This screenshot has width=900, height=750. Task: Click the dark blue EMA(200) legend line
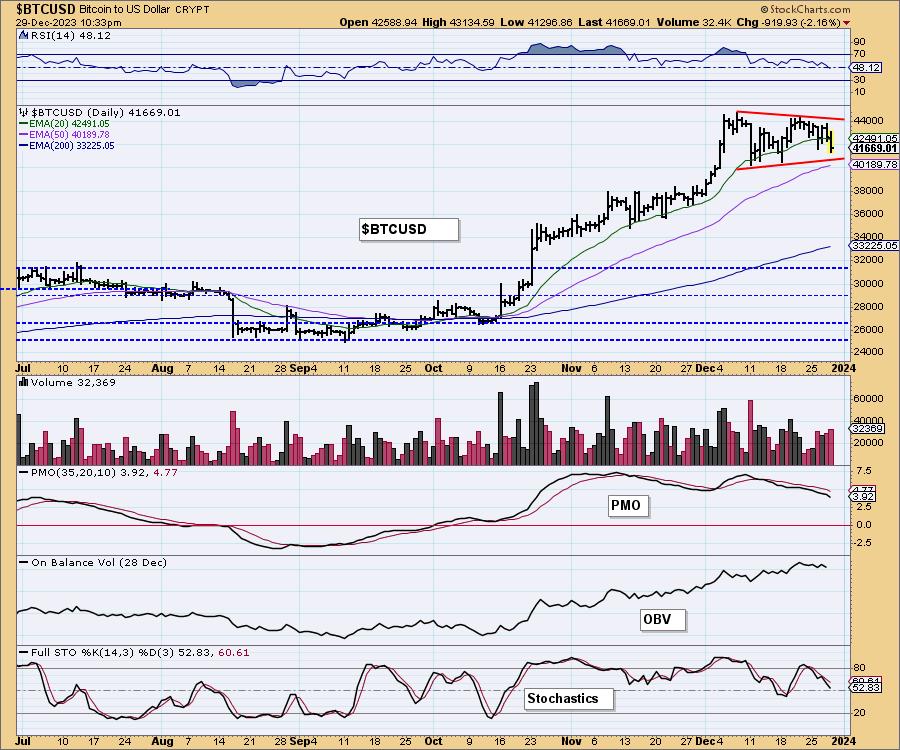coord(24,146)
